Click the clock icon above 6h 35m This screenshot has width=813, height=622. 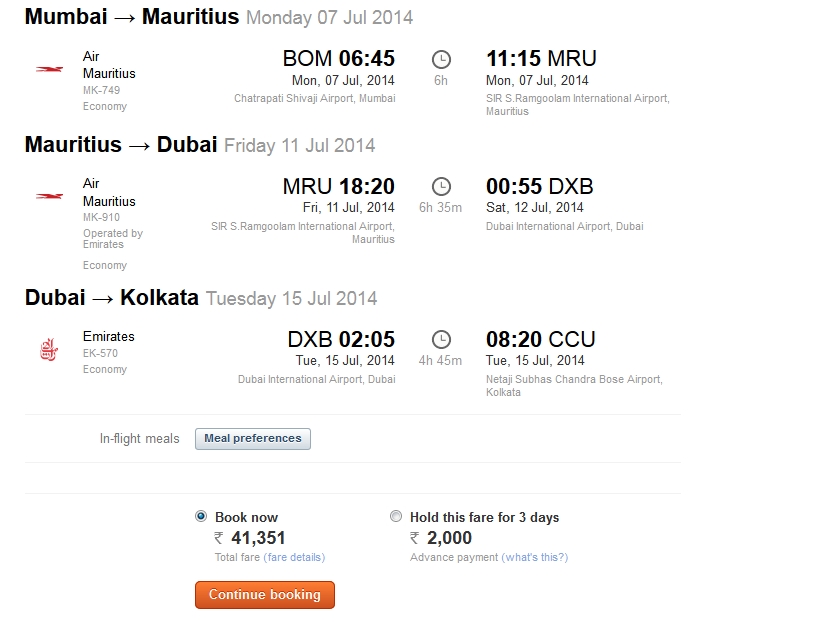coord(441,187)
